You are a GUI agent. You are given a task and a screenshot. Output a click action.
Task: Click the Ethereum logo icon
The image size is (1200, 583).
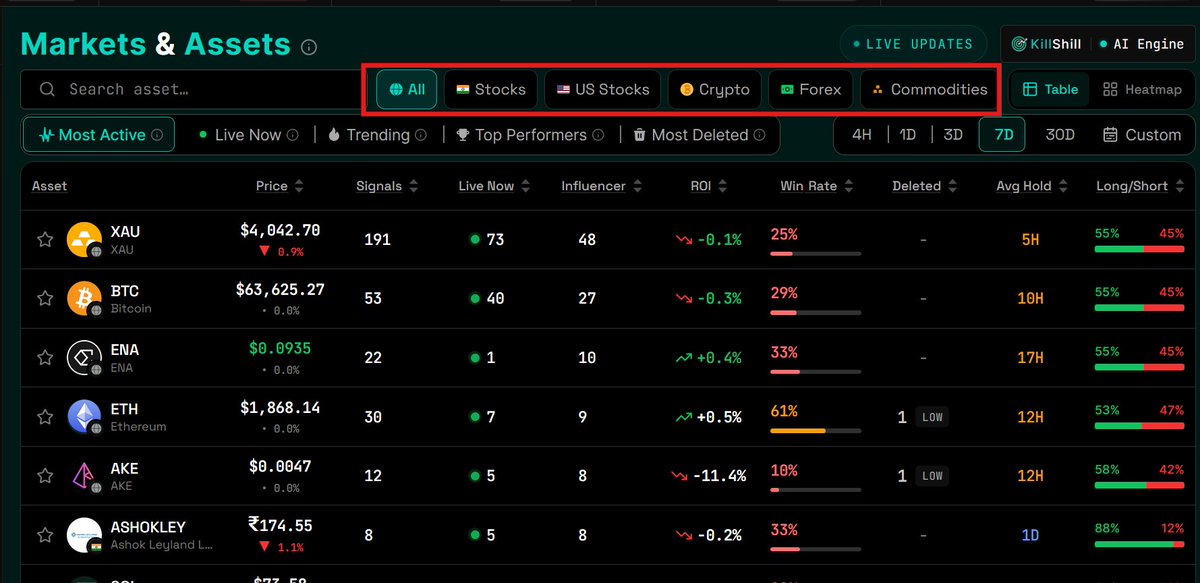click(x=84, y=416)
